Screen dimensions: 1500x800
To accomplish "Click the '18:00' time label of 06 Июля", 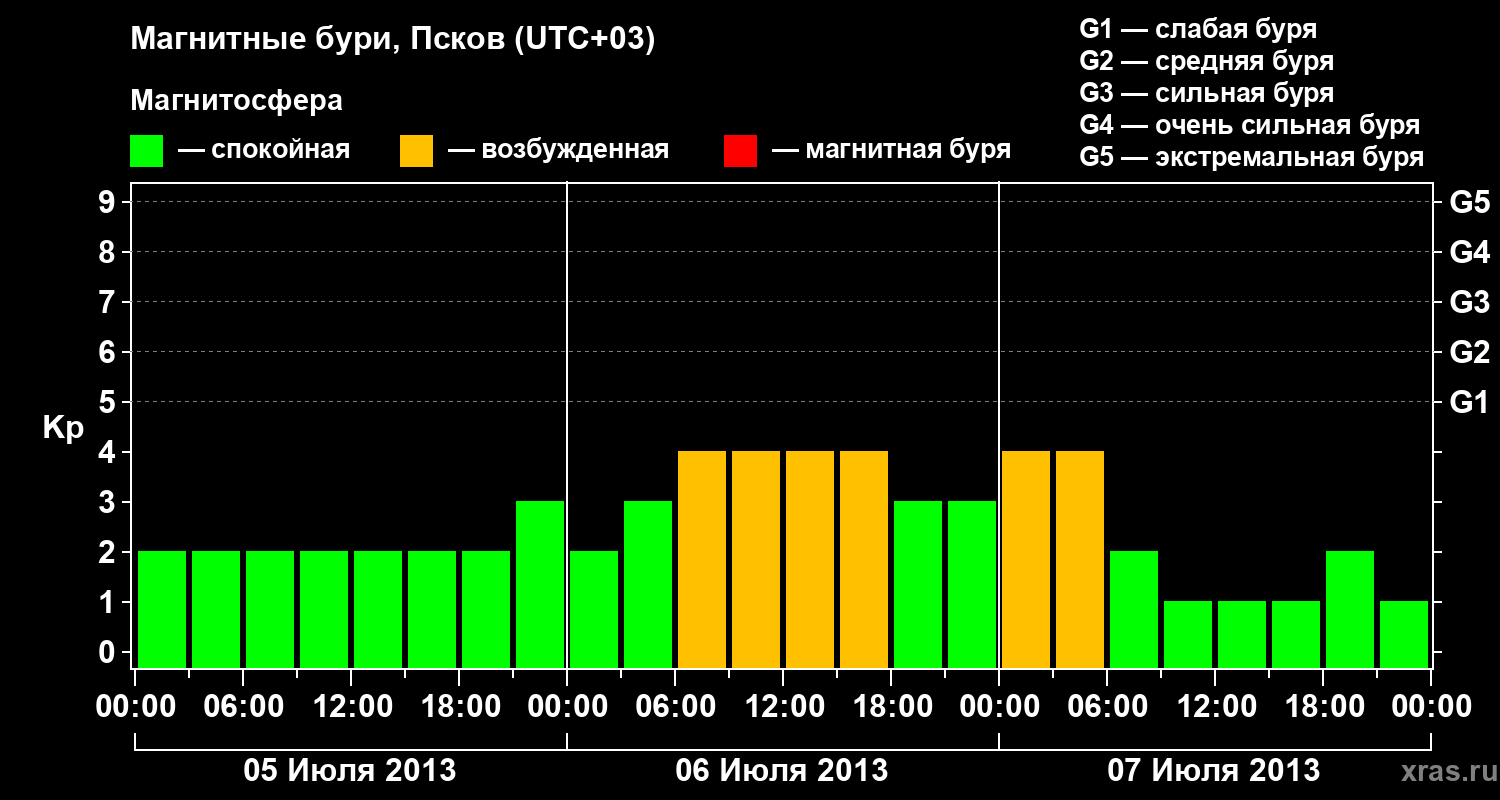I will click(891, 707).
